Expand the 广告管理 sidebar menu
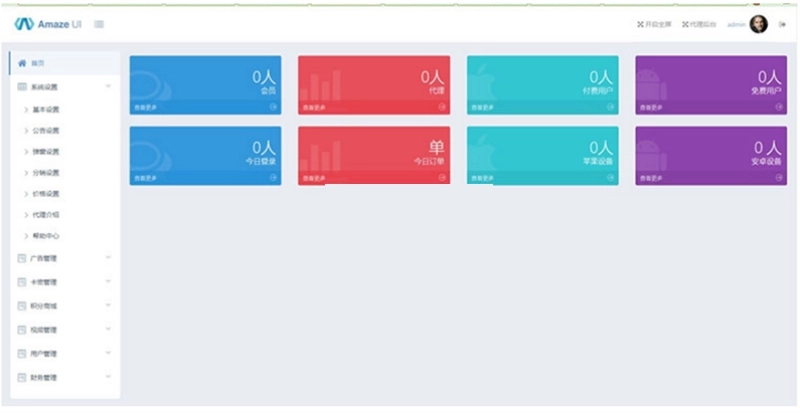This screenshot has height=413, width=800. pyautogui.click(x=65, y=258)
